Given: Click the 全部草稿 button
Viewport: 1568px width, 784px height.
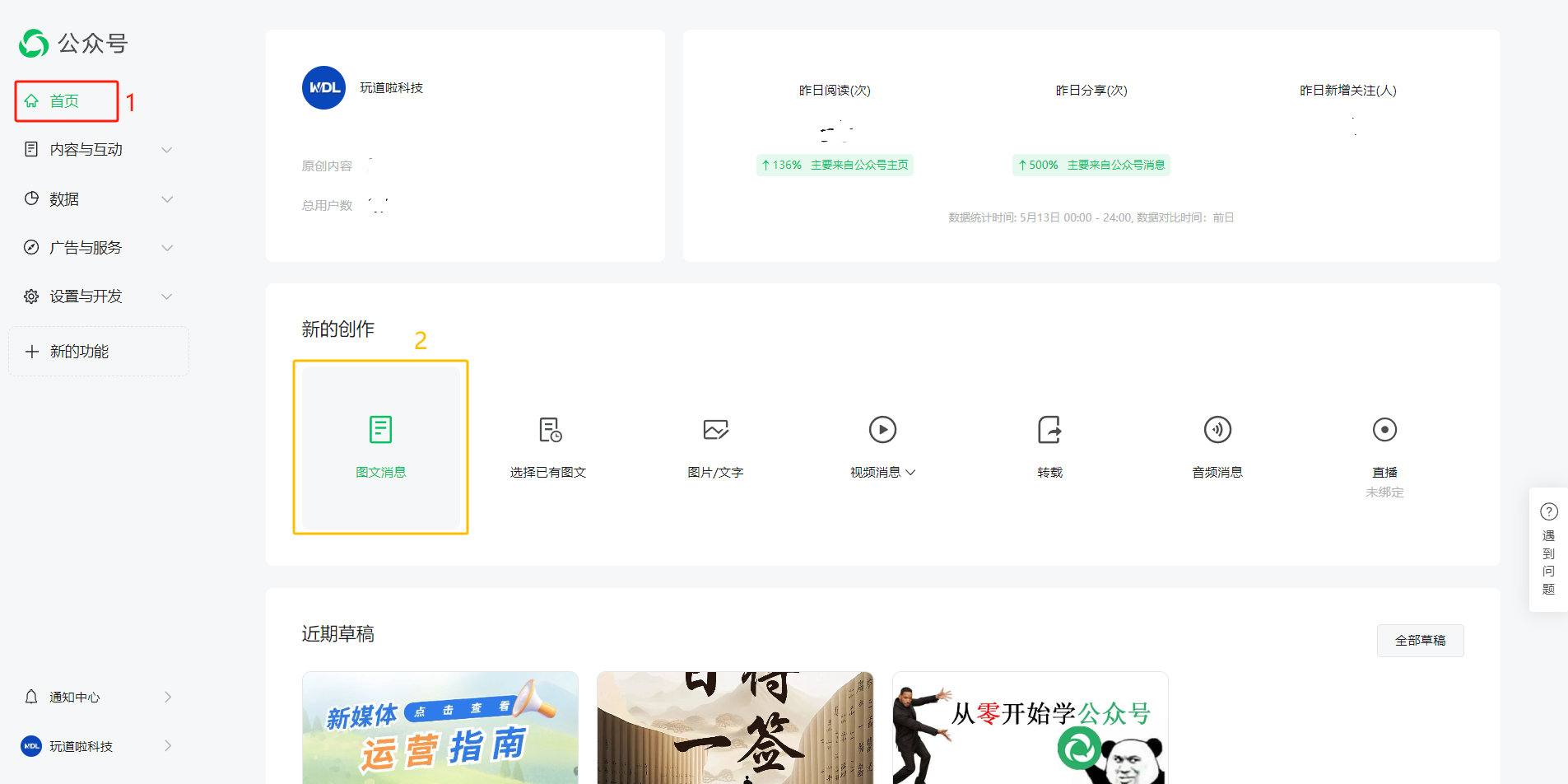Looking at the screenshot, I should pos(1420,641).
